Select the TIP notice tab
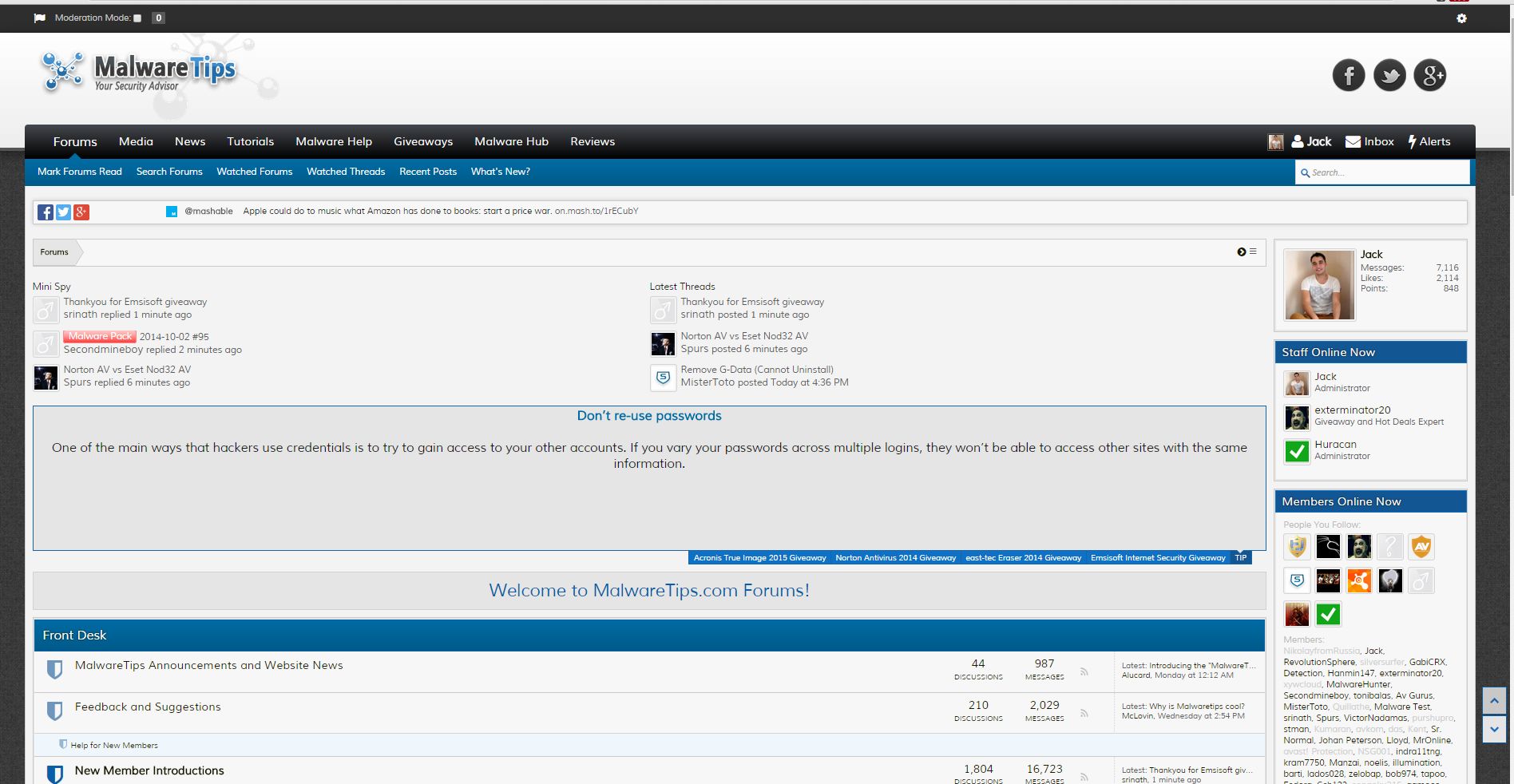This screenshot has width=1514, height=784. tap(1241, 558)
